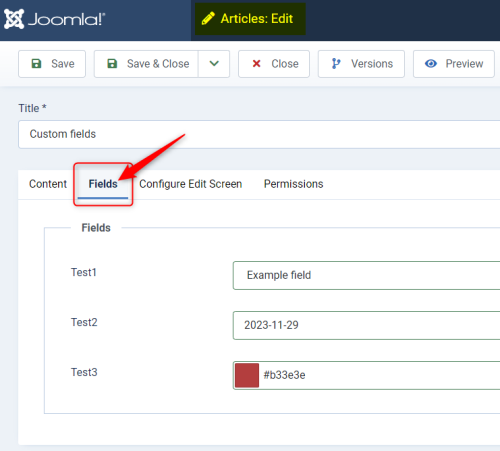Click the Close button
The height and width of the screenshot is (451, 500).
pyautogui.click(x=274, y=64)
